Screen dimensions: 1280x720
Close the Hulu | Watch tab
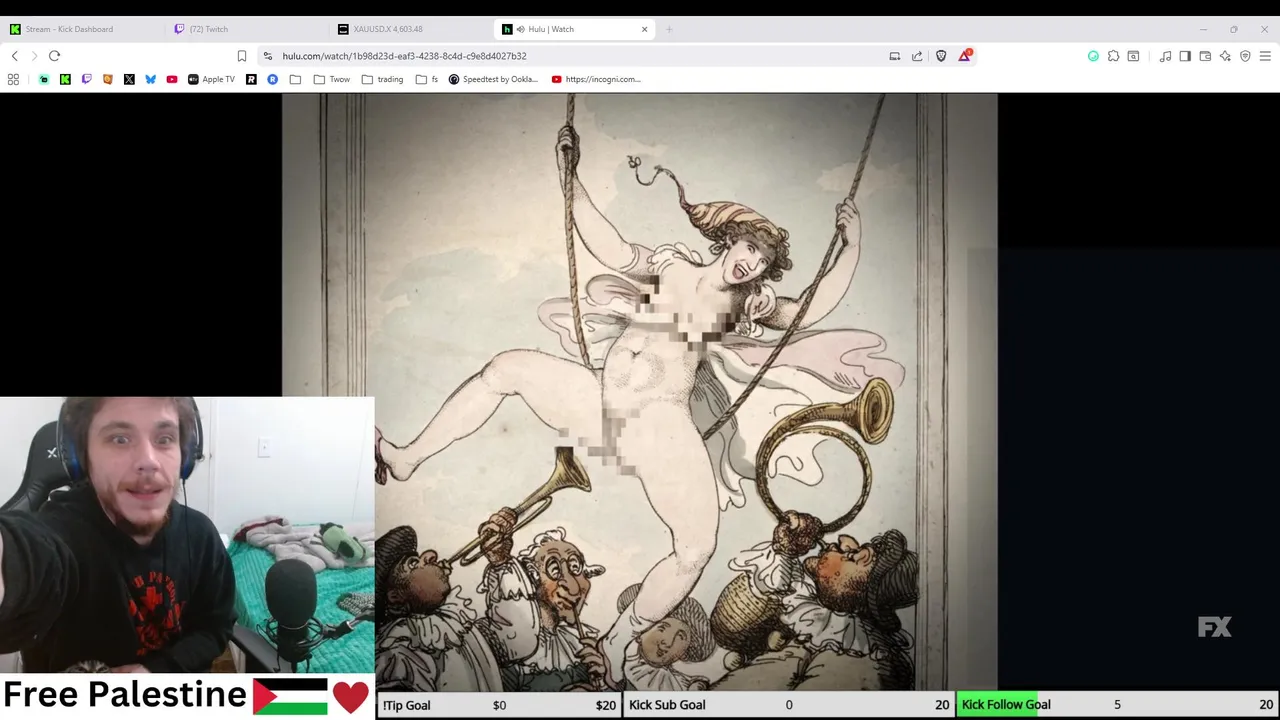click(x=644, y=29)
